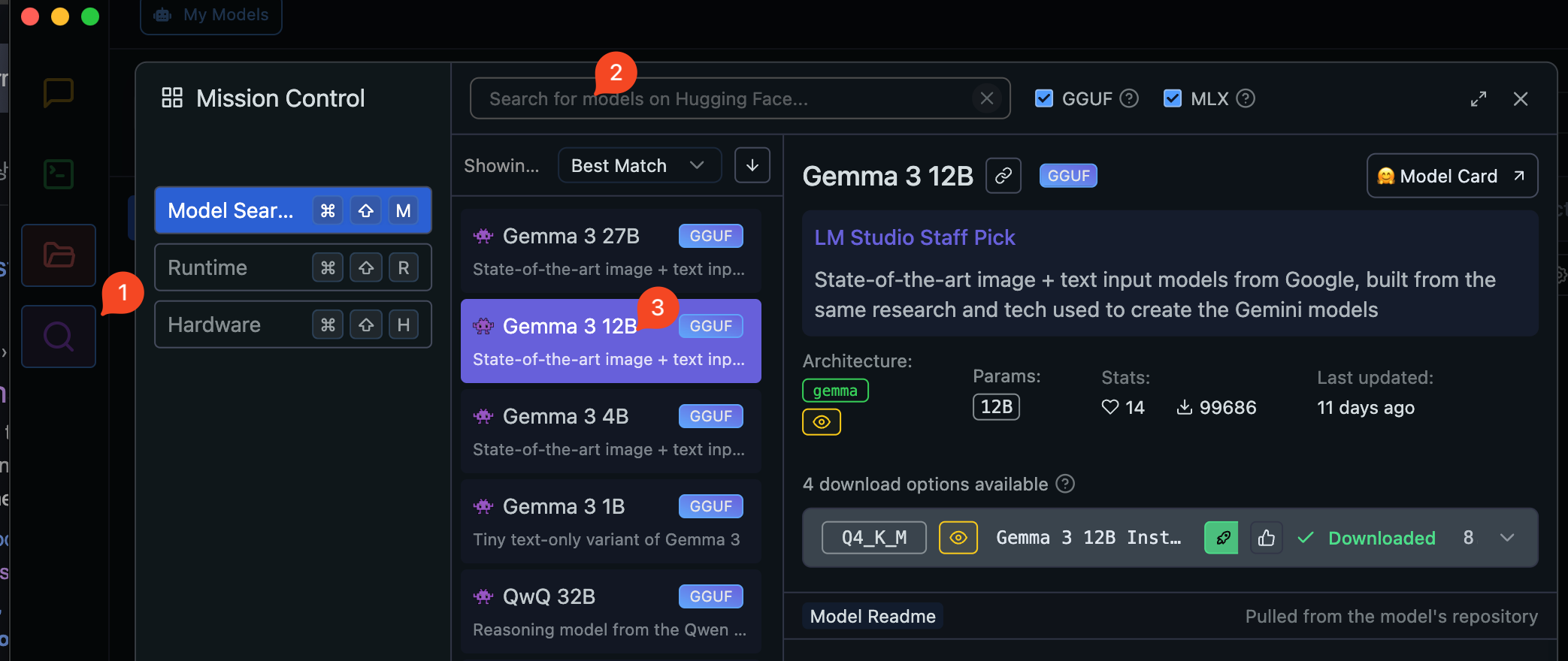This screenshot has width=1568, height=661.
Task: Select QwQ 32B in results list
Action: (611, 611)
